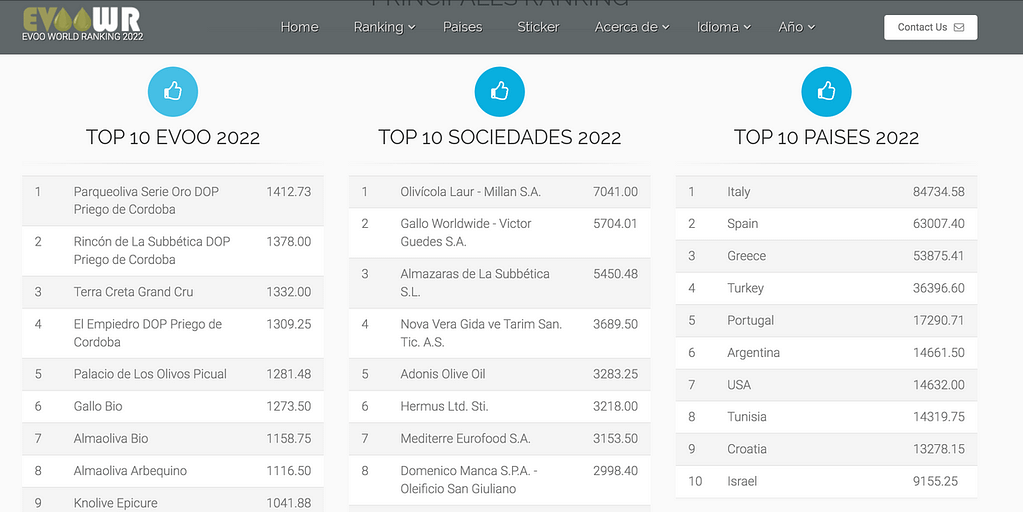
Task: Select Tunisia in countries ranking
Action: click(x=747, y=417)
